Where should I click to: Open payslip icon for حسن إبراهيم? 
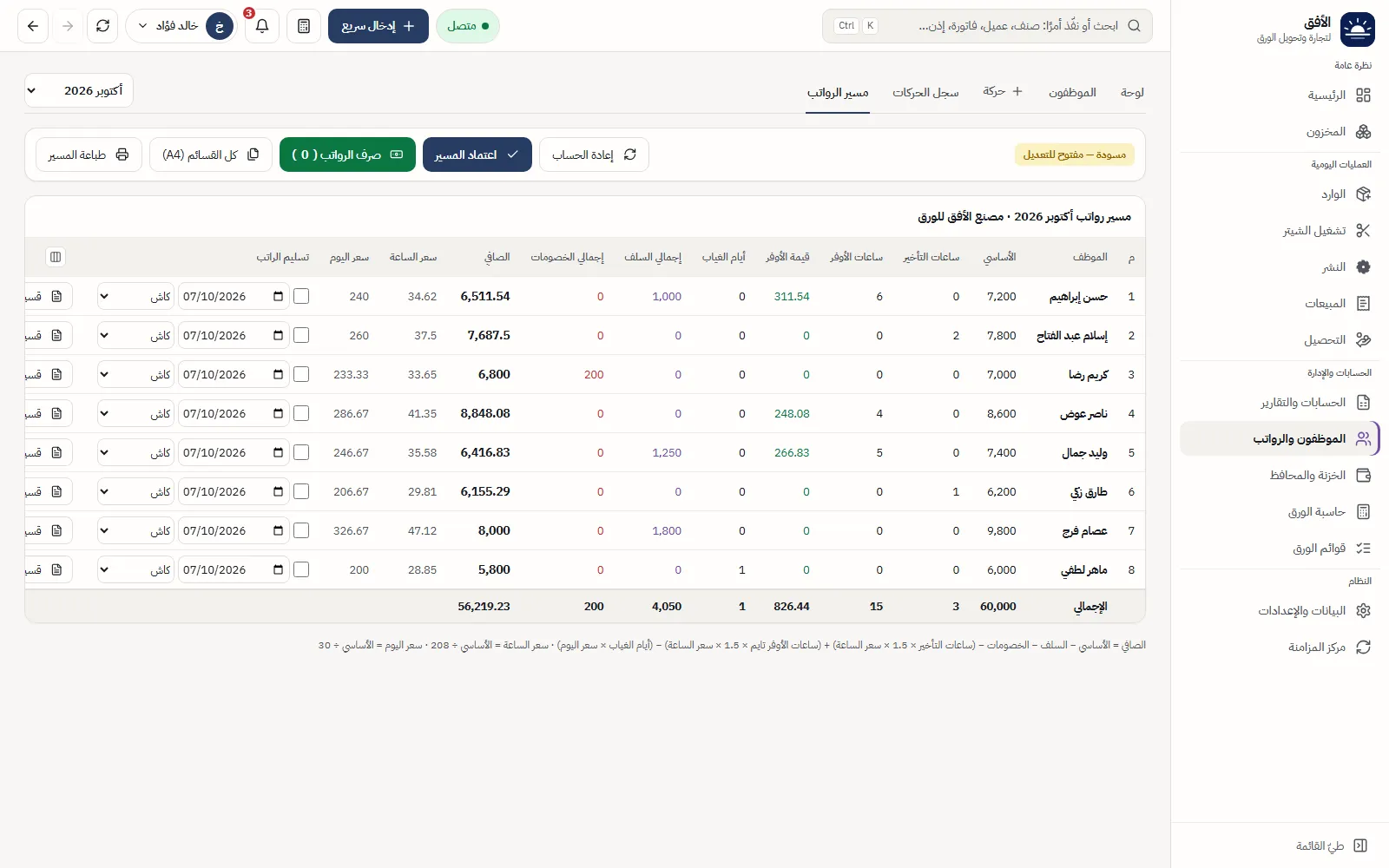[56, 296]
